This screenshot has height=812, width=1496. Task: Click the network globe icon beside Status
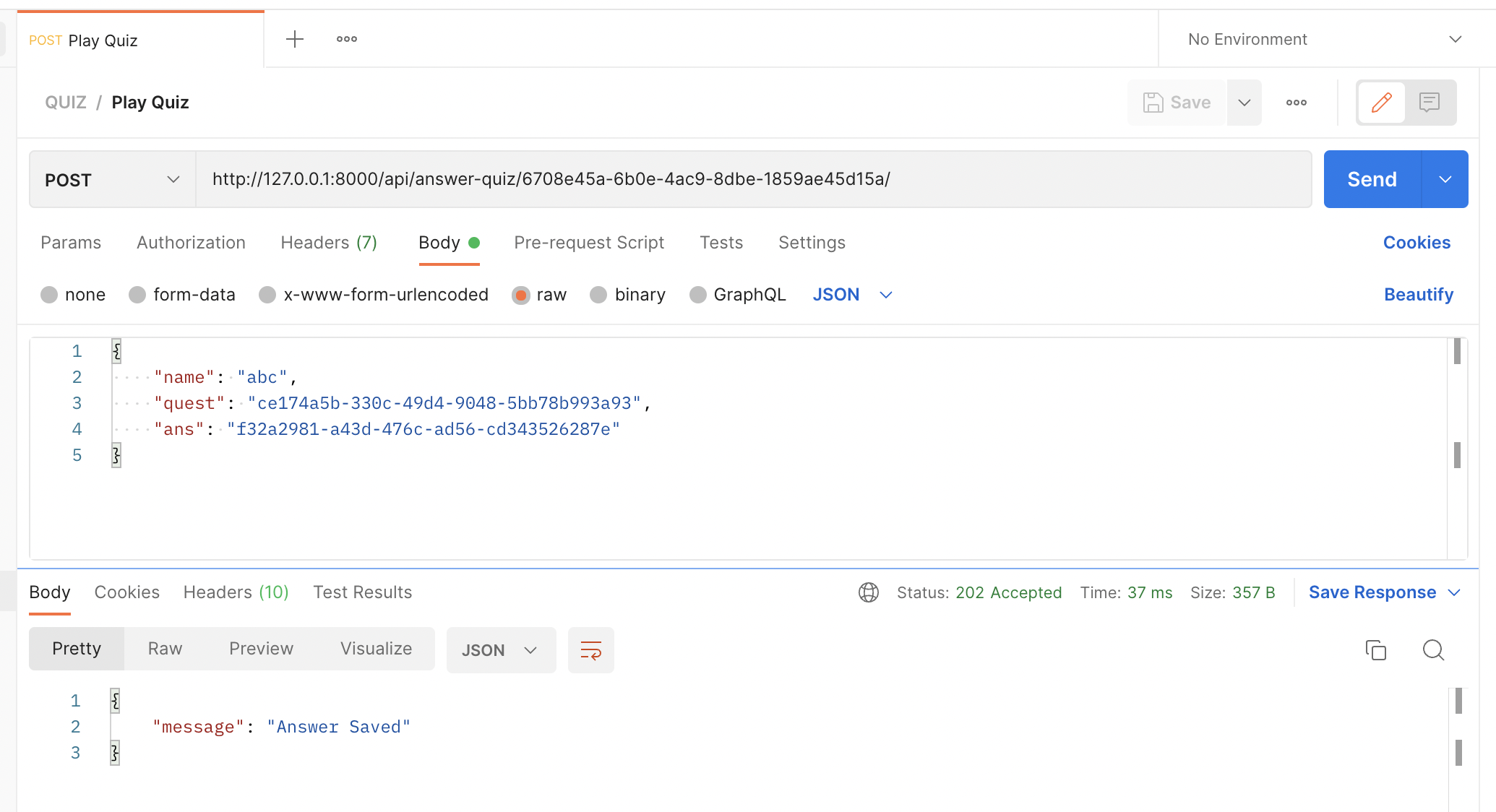[868, 592]
